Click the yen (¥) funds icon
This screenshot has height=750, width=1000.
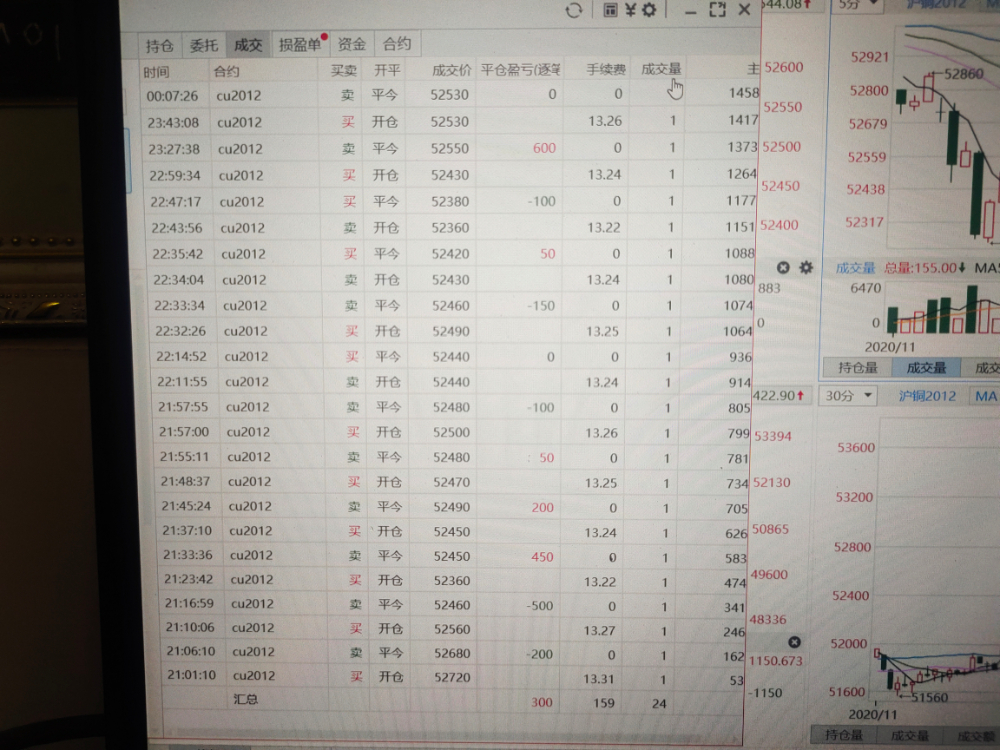click(630, 10)
